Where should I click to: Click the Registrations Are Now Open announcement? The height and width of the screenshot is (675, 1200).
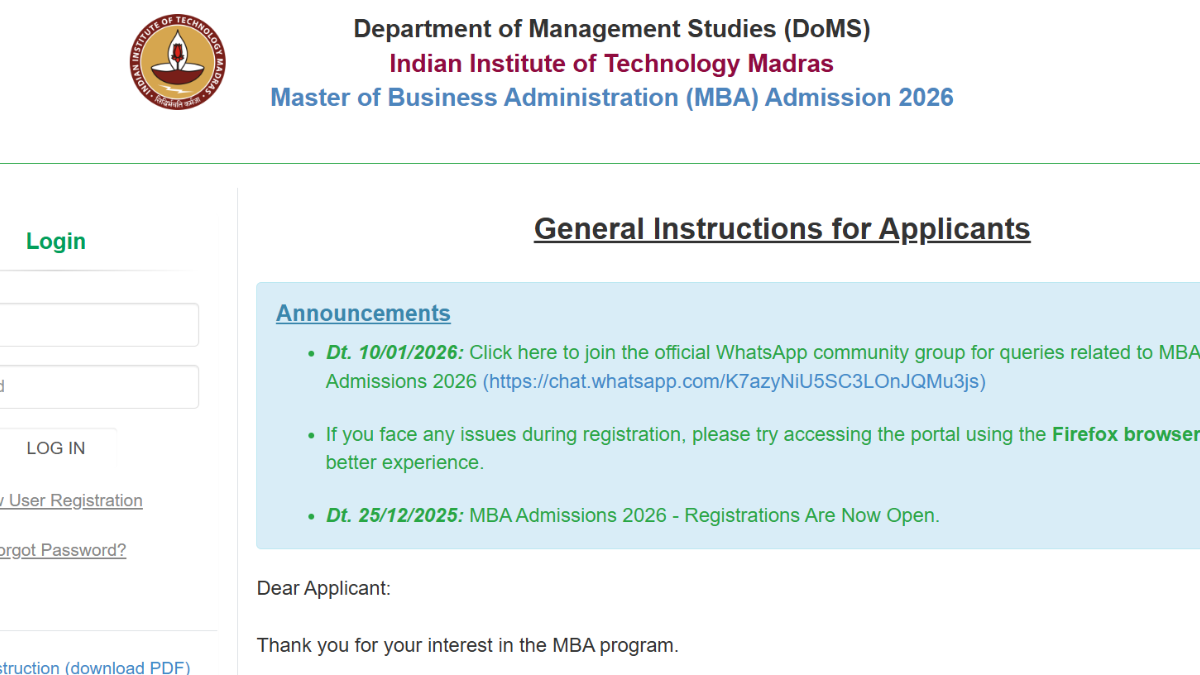(x=704, y=516)
